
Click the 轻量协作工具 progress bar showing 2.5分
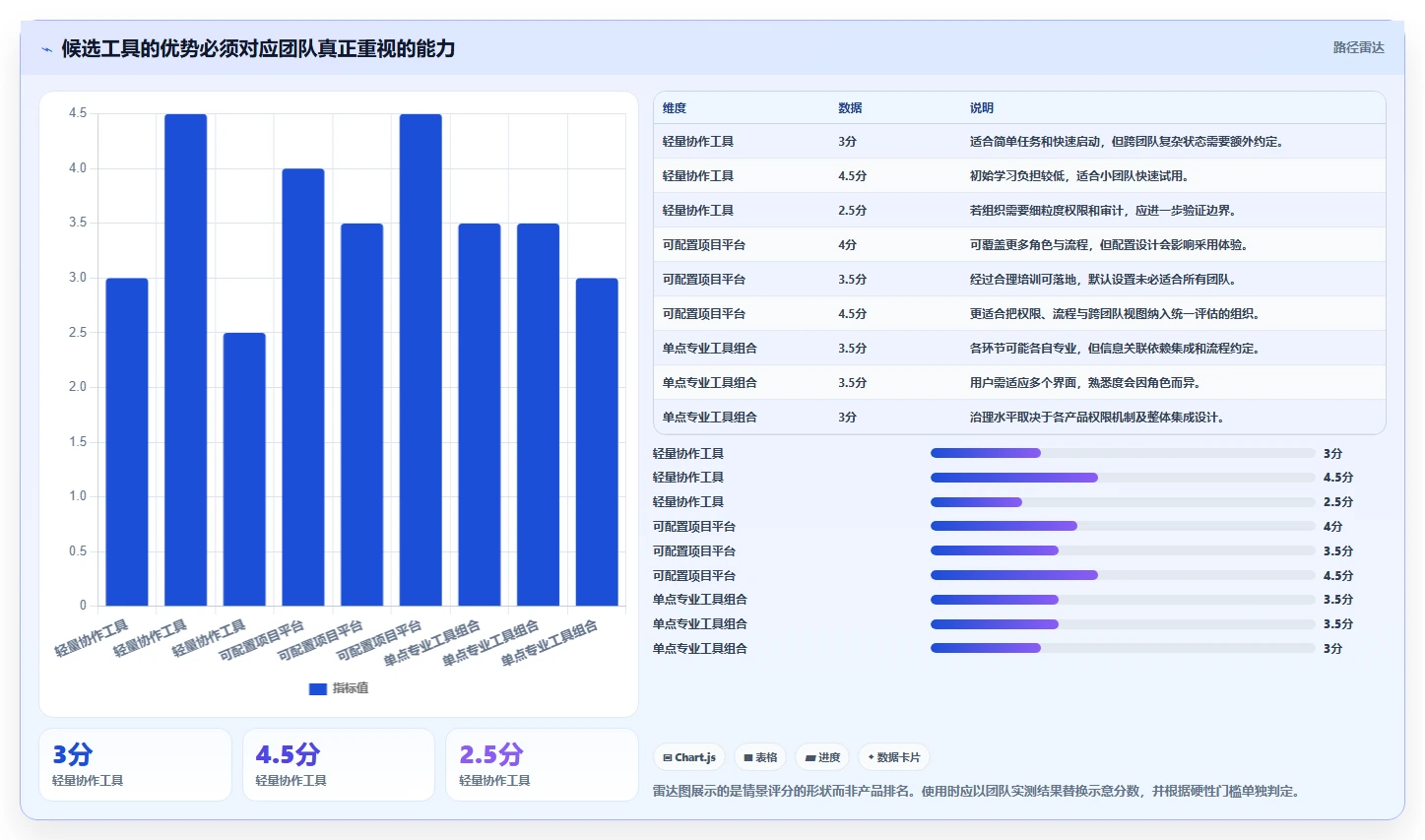coord(1123,502)
